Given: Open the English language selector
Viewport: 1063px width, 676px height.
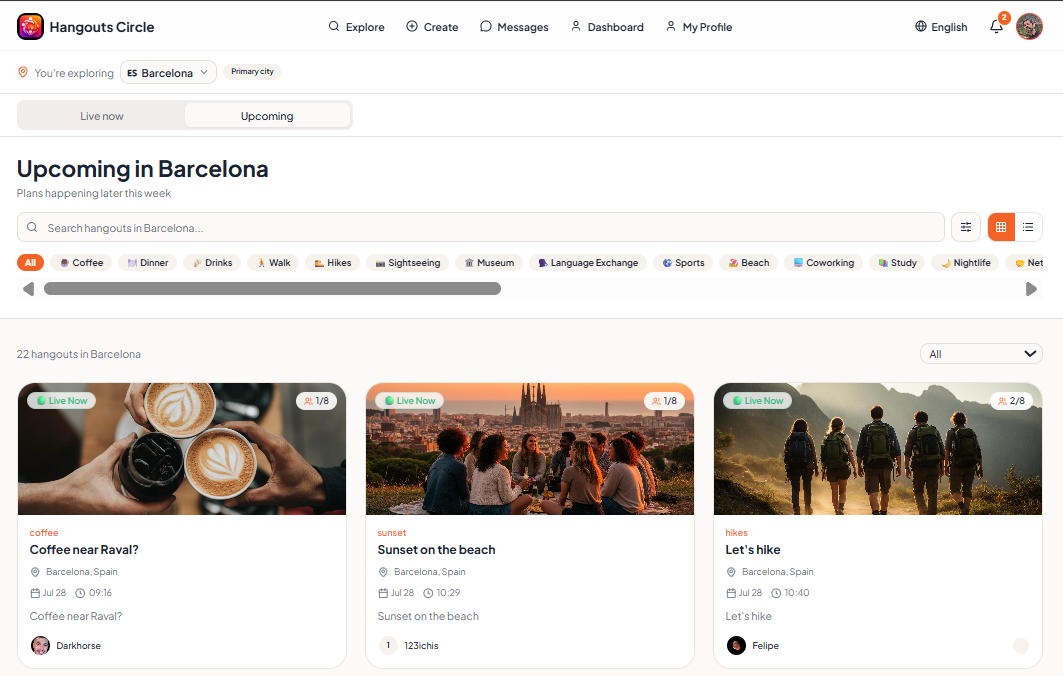Looking at the screenshot, I should [941, 27].
